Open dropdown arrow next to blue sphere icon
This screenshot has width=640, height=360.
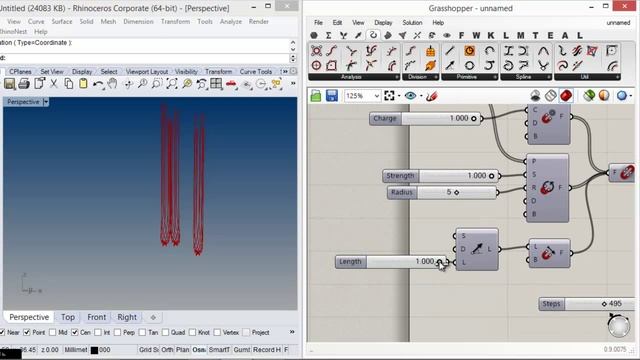pos(631,96)
